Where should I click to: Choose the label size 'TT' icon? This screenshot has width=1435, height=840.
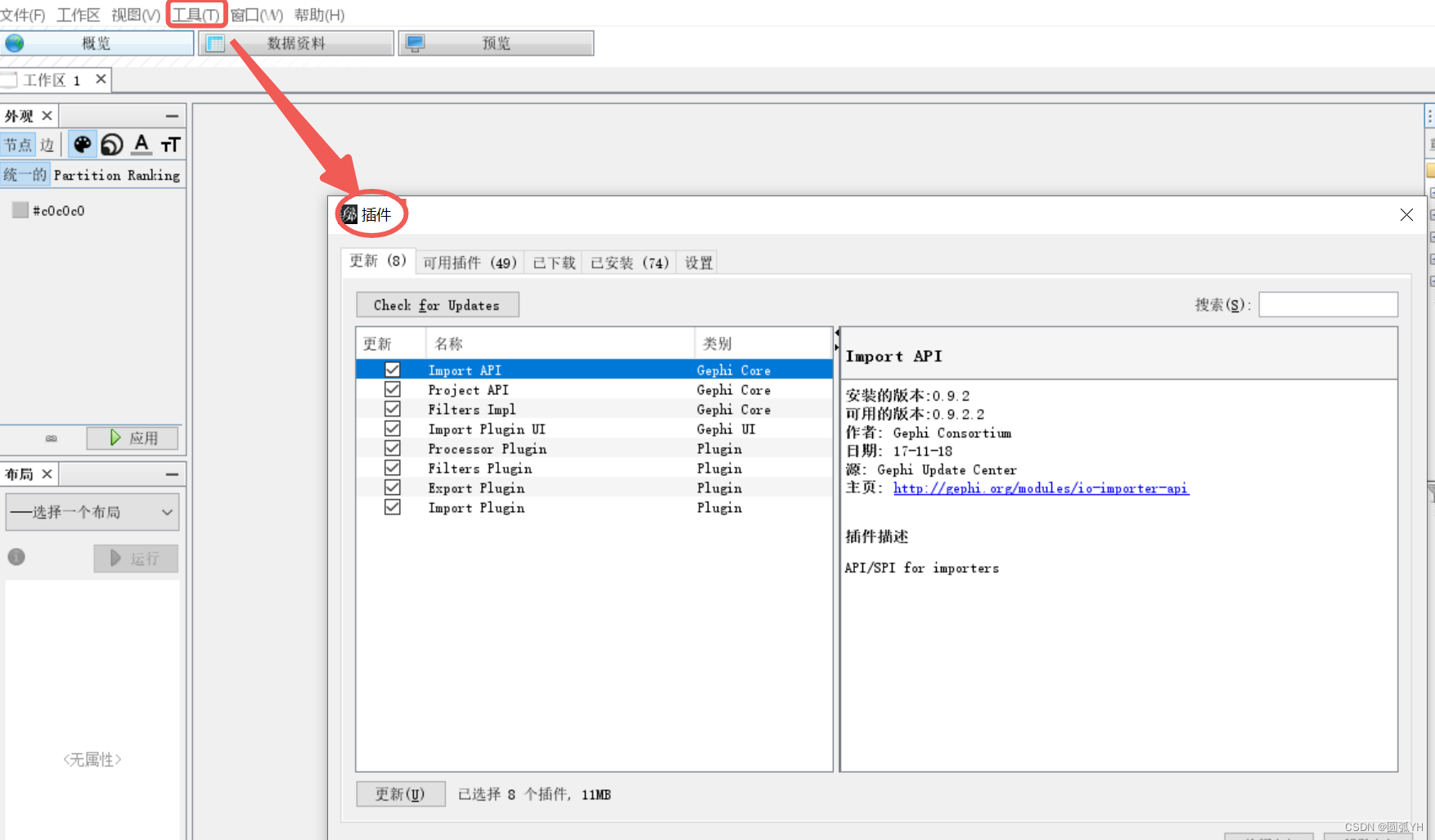tap(170, 145)
